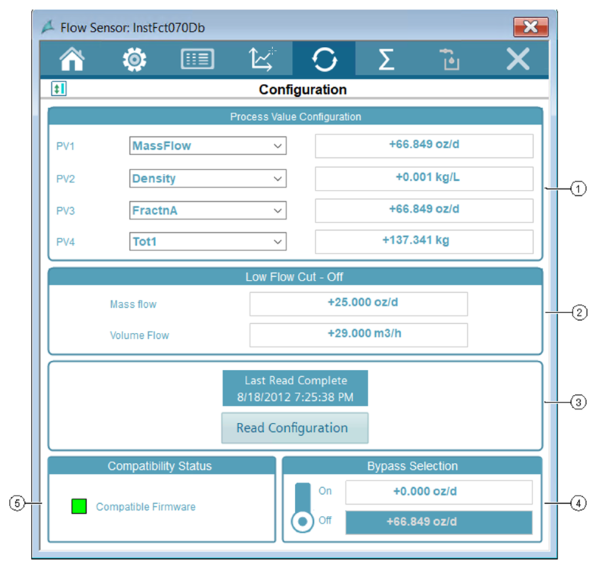Image resolution: width=590 pixels, height=563 pixels.
Task: Open the PV2 Density dropdown
Action: [208, 178]
